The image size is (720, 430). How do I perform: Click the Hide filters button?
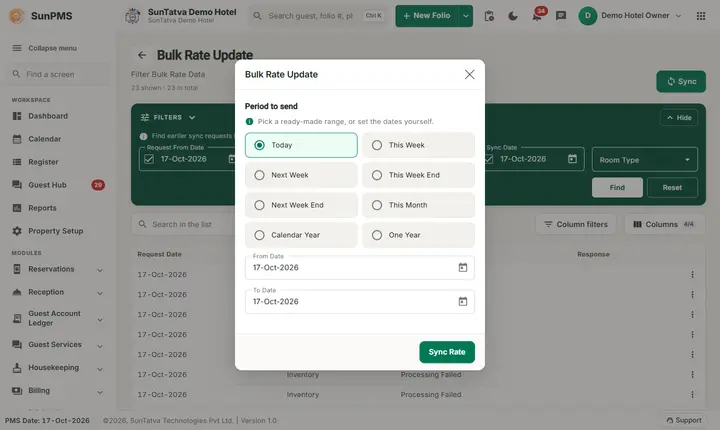[x=679, y=118]
